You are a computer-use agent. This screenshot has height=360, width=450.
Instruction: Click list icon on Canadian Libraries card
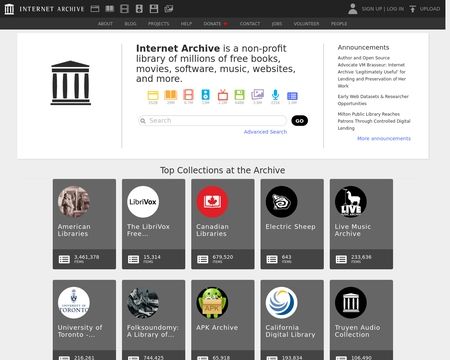[203, 259]
